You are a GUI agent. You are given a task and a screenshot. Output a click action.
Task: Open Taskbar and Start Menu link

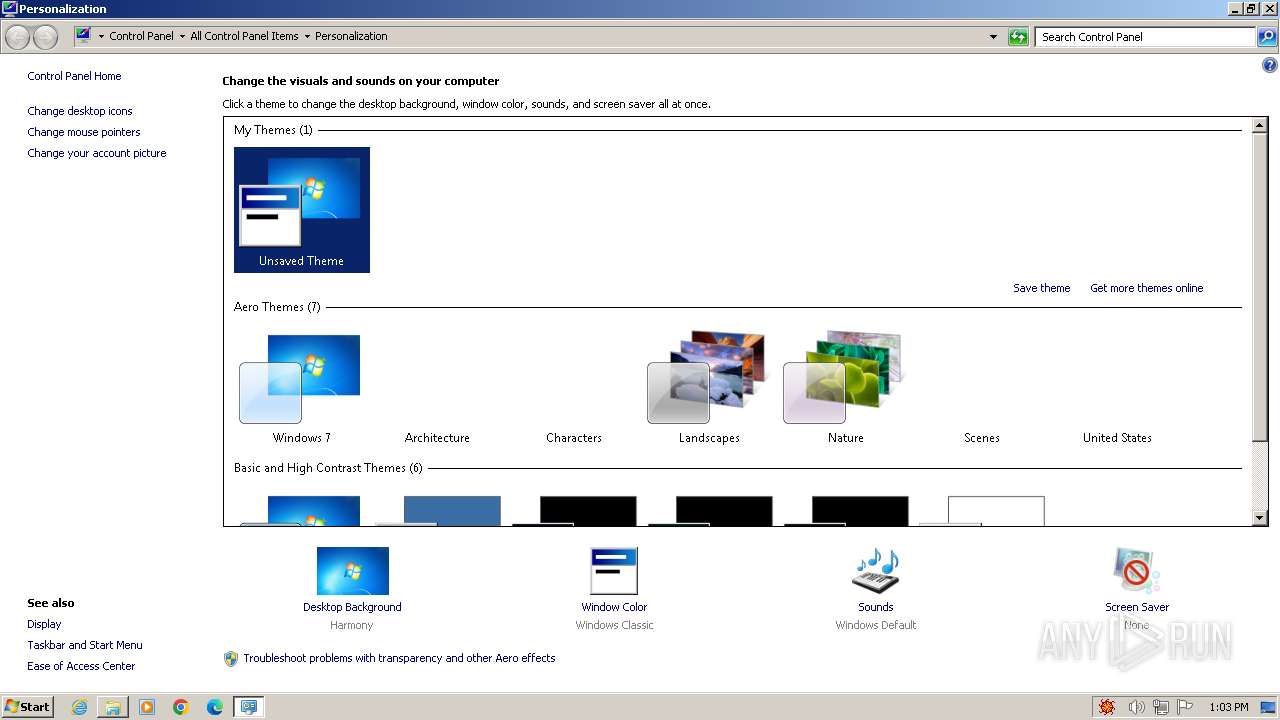85,645
